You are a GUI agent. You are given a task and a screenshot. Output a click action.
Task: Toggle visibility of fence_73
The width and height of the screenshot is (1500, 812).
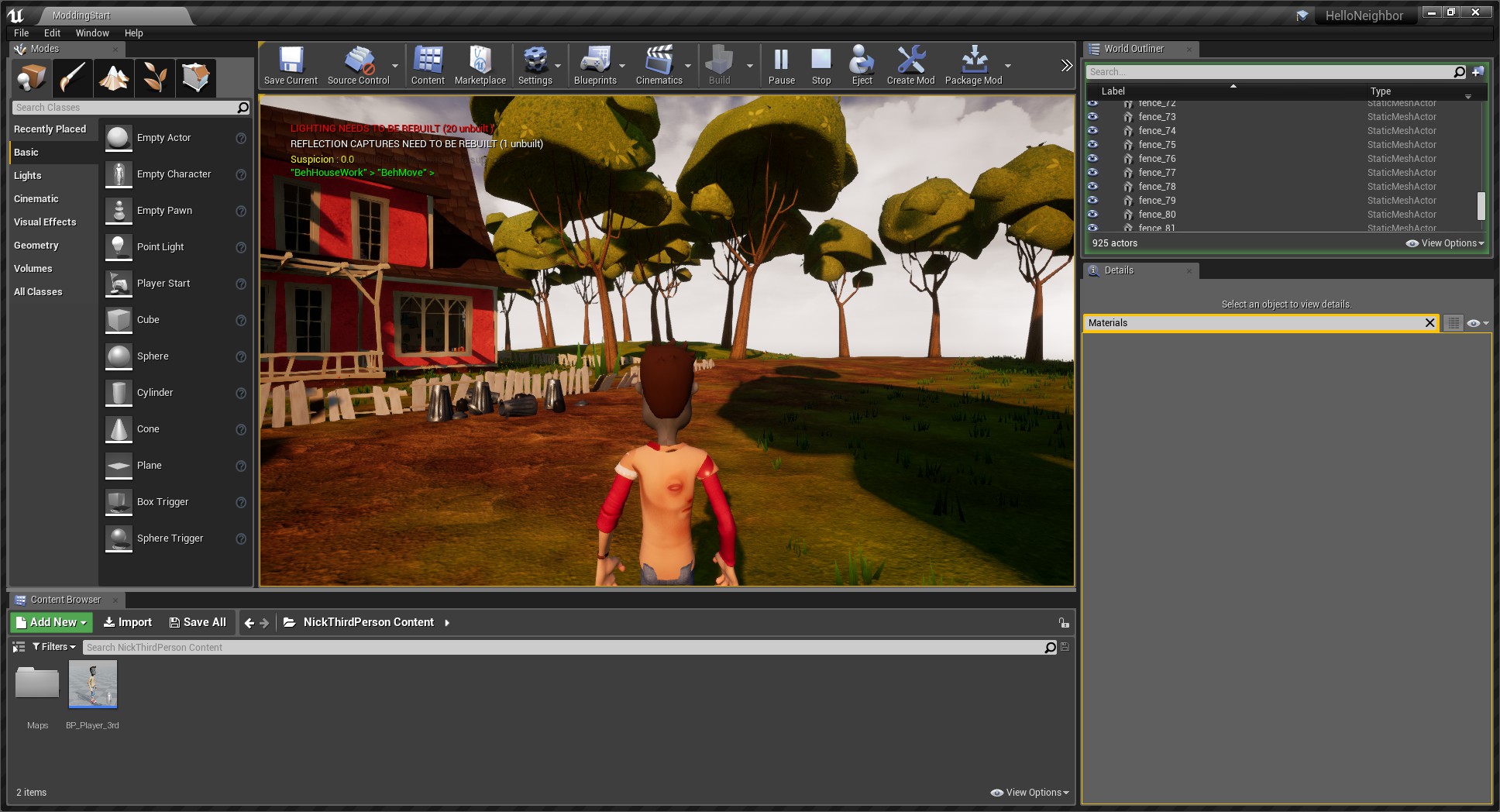[1092, 117]
